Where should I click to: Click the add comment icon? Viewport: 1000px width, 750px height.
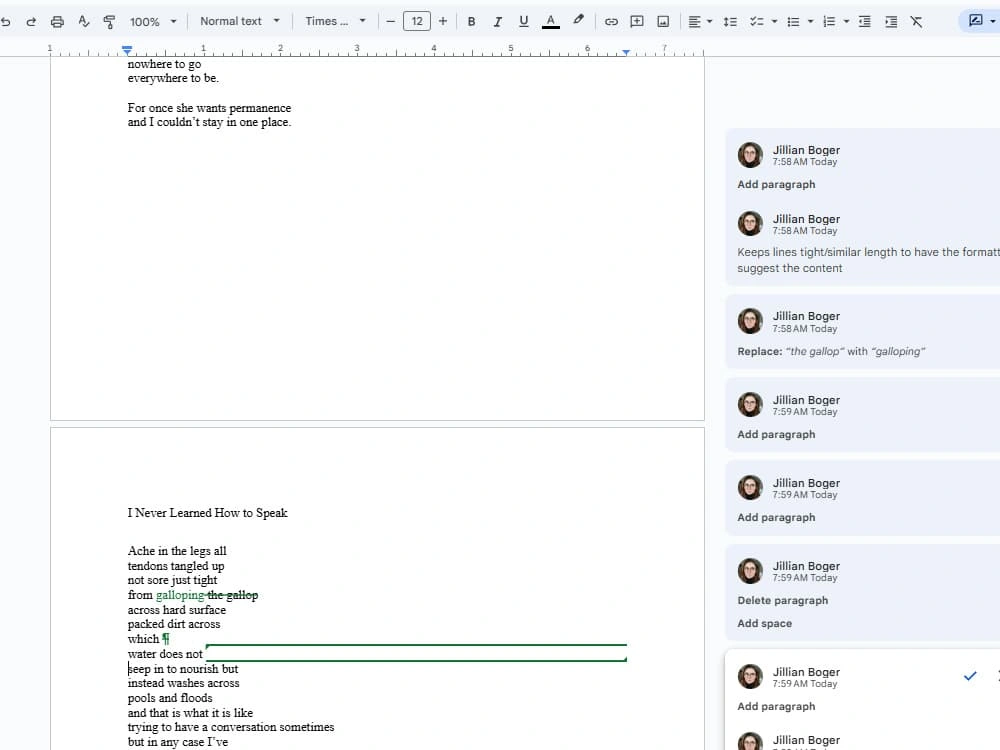click(636, 22)
